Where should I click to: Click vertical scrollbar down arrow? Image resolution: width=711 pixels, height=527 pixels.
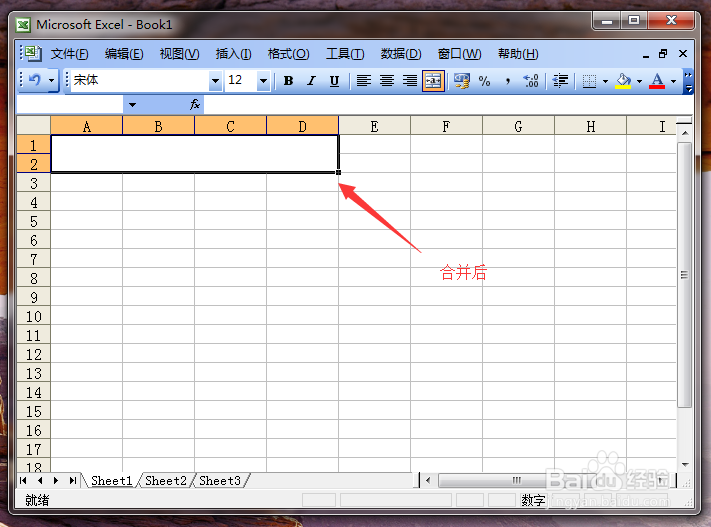pyautogui.click(x=685, y=464)
